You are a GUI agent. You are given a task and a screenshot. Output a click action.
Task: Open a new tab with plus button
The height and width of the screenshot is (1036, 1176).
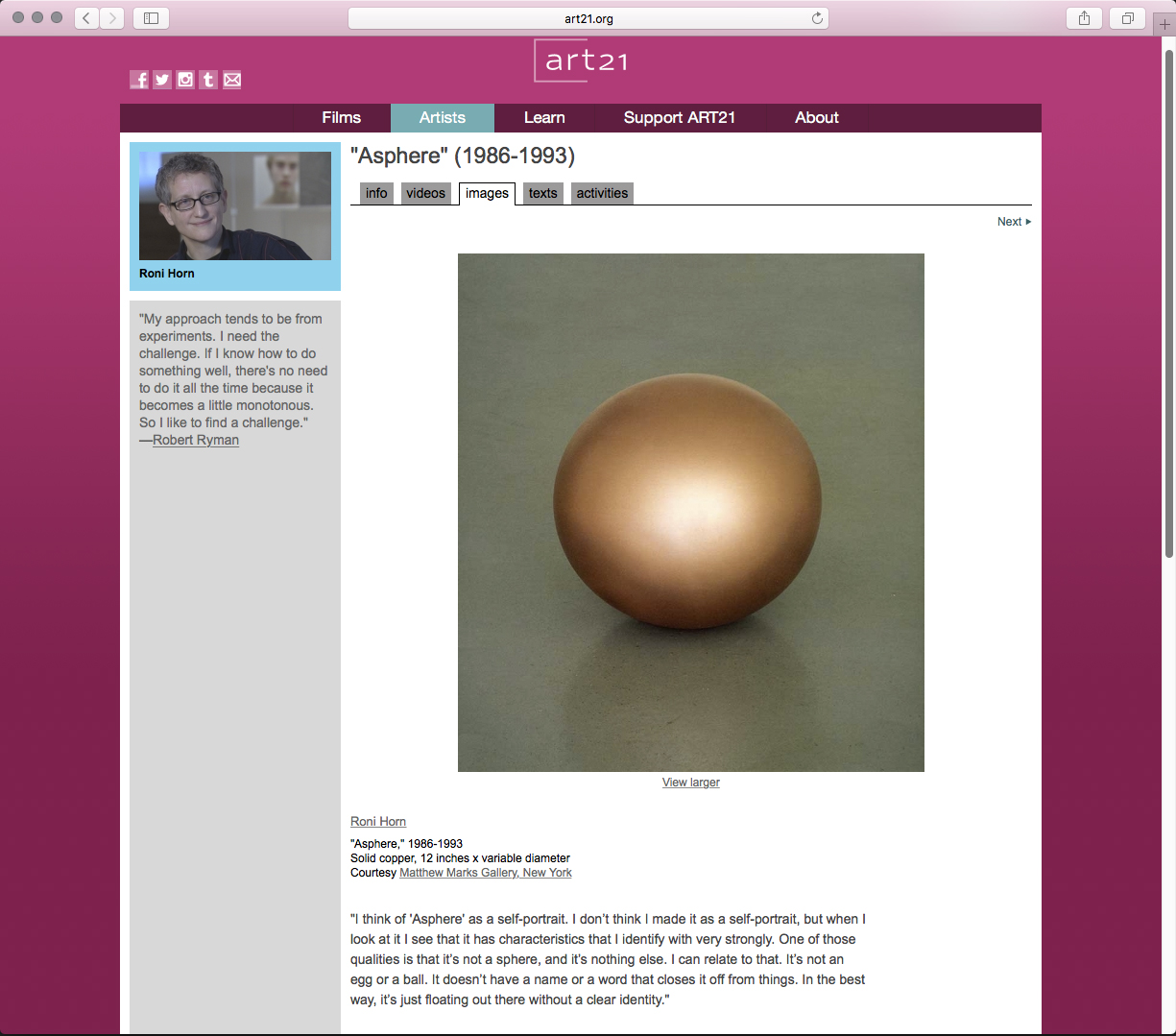[x=1164, y=24]
